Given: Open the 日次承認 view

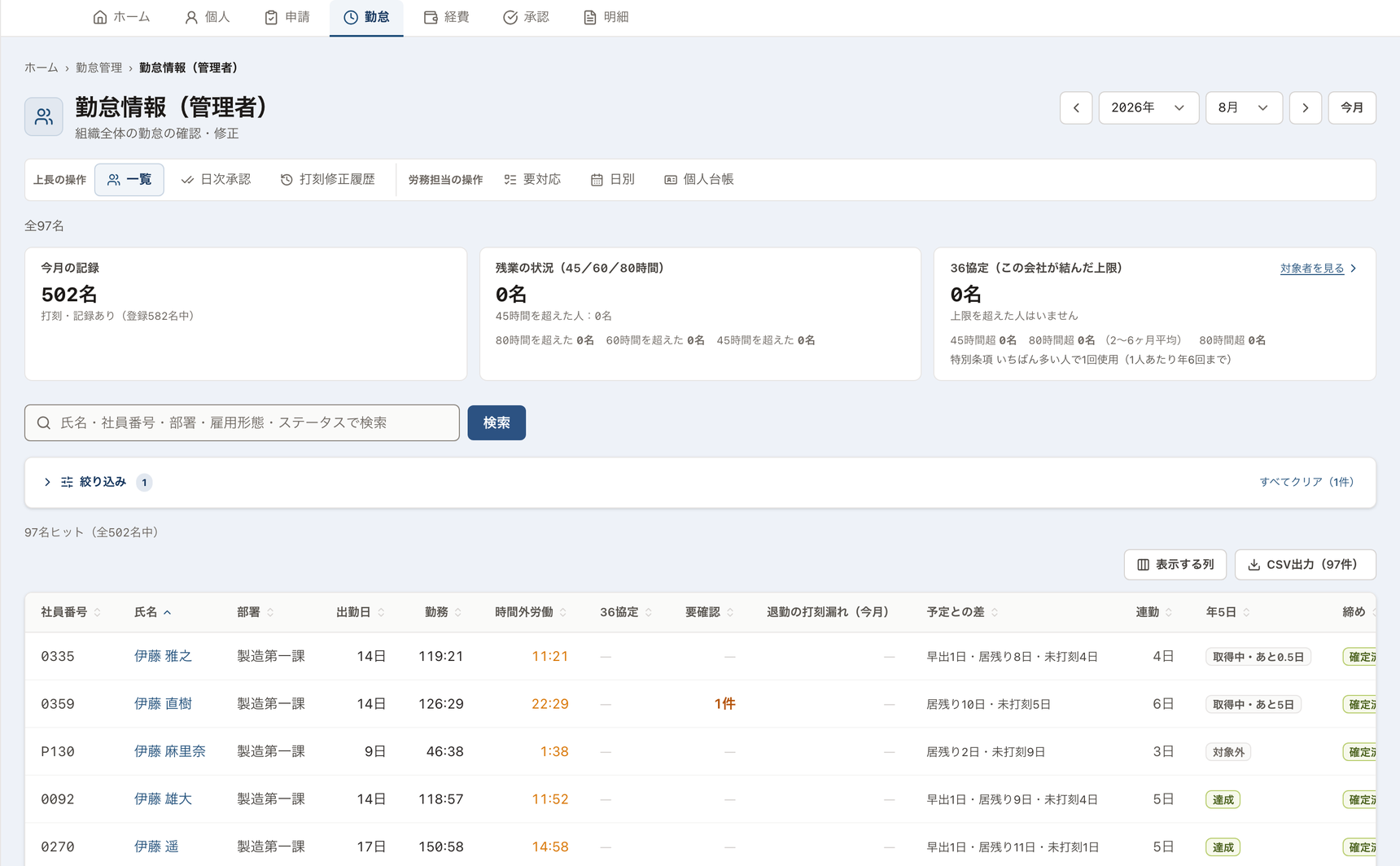Looking at the screenshot, I should click(x=216, y=179).
